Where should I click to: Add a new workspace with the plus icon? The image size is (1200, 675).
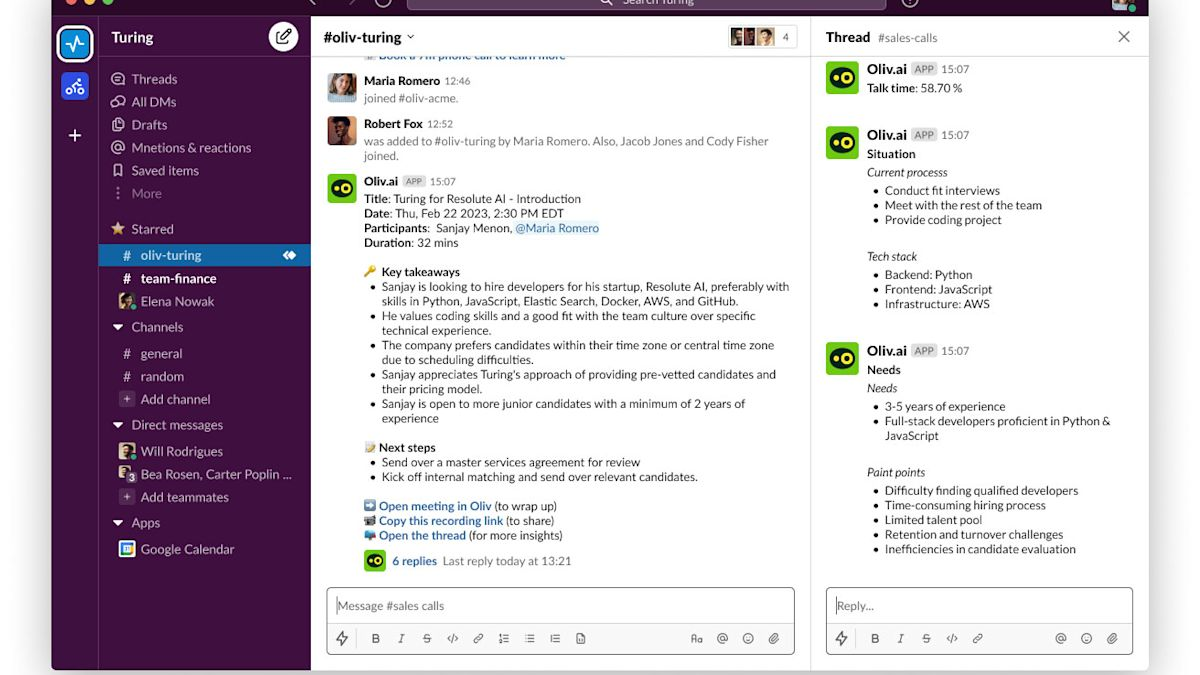point(75,135)
